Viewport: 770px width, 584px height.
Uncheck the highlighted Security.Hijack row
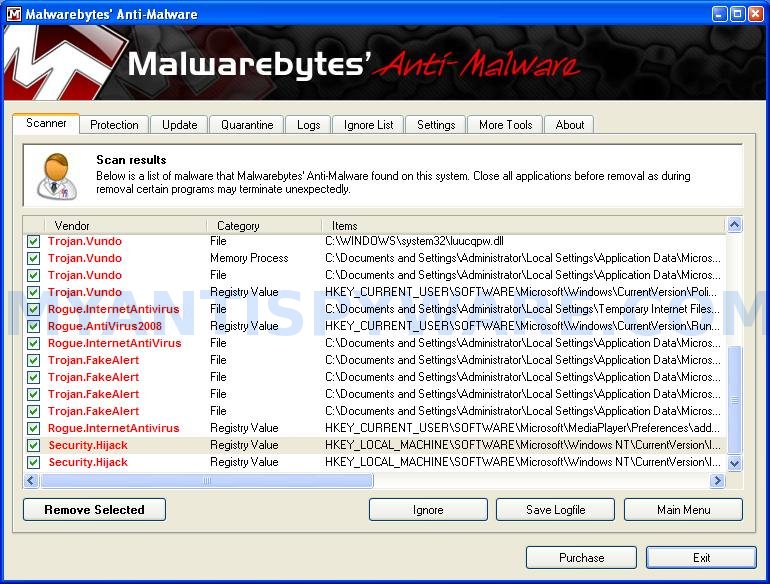(33, 445)
